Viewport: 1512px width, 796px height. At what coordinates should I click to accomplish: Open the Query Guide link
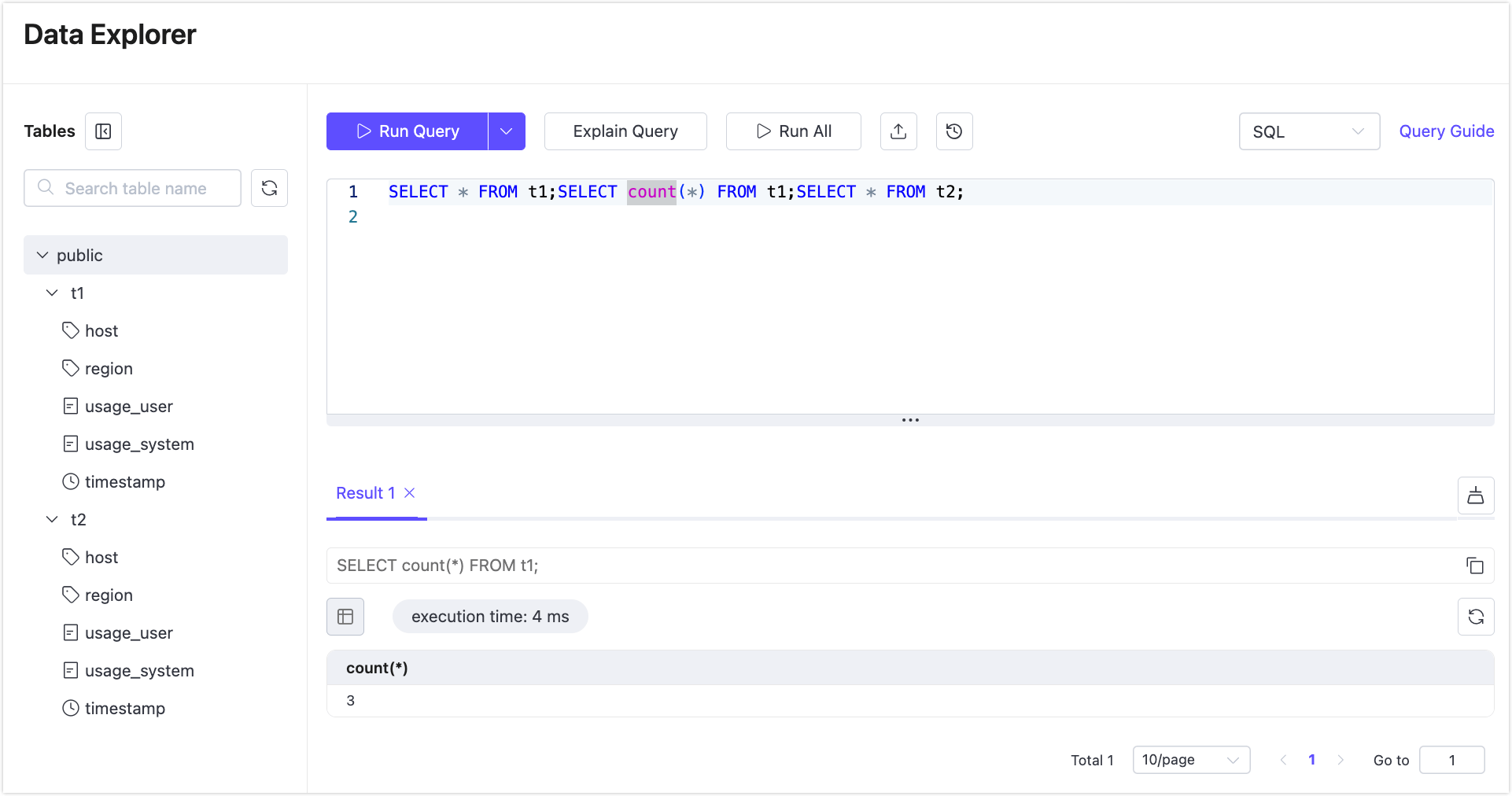tap(1447, 131)
